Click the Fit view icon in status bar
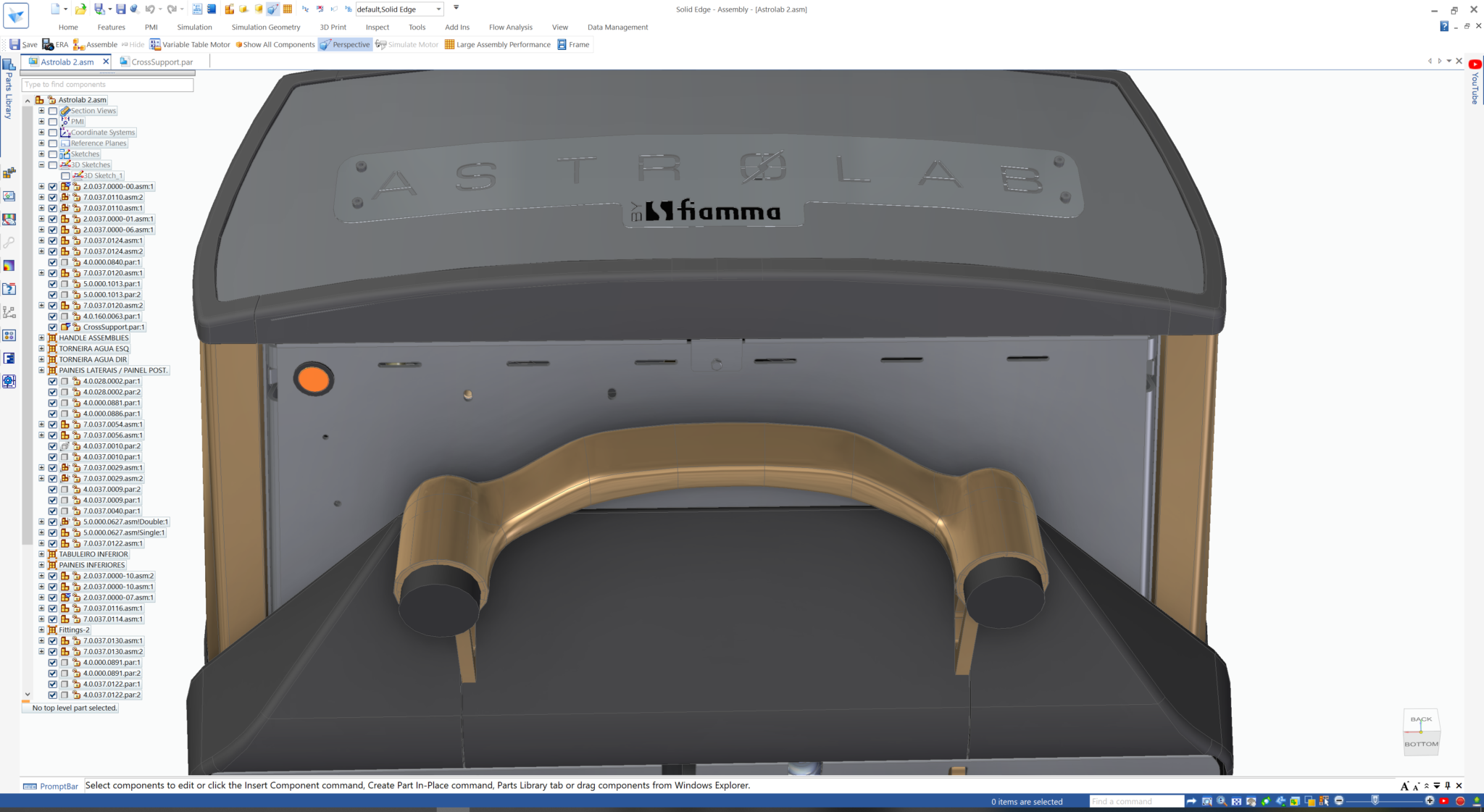This screenshot has width=1484, height=812. point(1236,801)
